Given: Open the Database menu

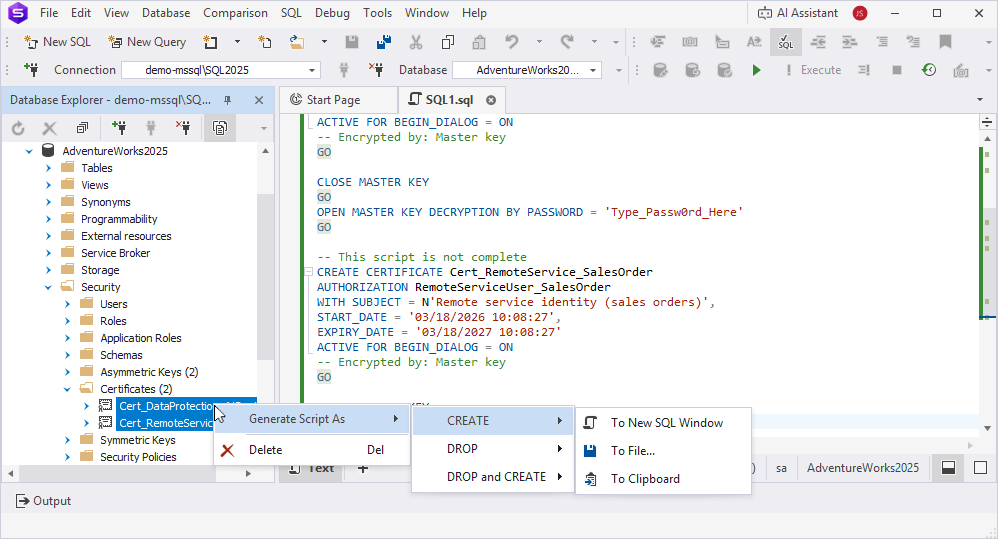Looking at the screenshot, I should click(x=166, y=13).
